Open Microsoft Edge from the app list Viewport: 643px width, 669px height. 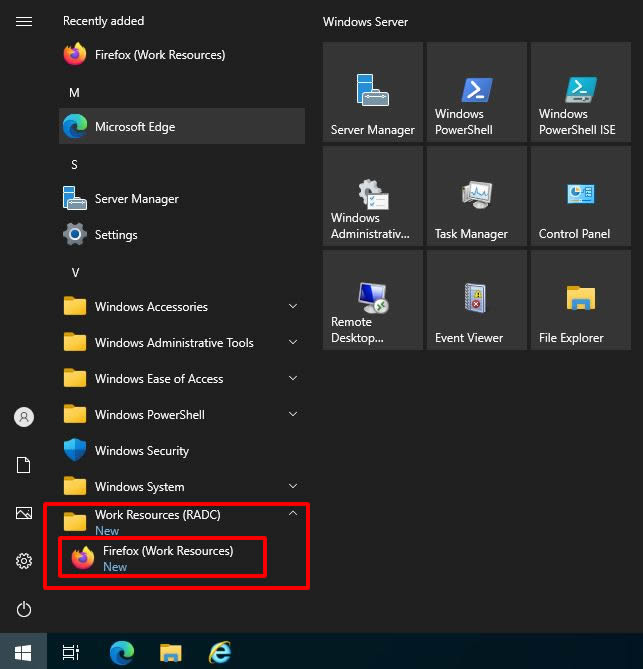coord(182,126)
